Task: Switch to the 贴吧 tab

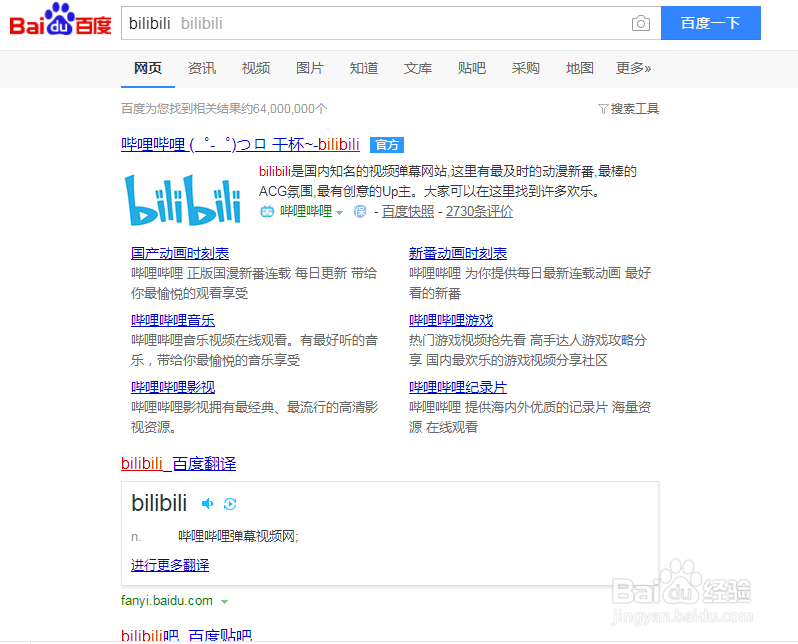Action: (471, 68)
